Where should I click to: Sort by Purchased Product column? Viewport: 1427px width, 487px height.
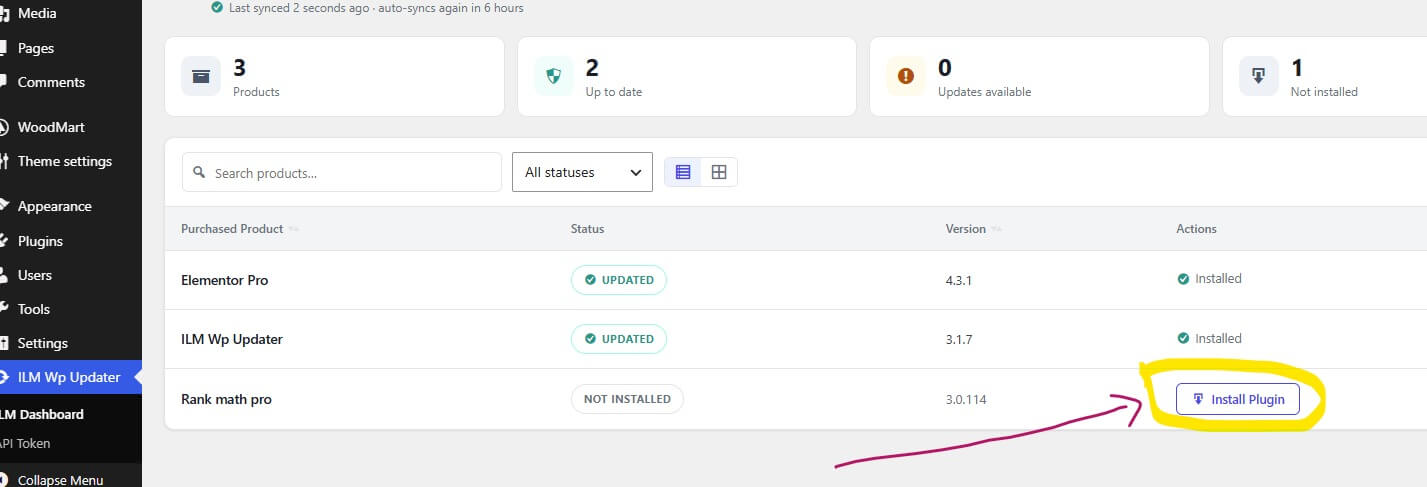click(239, 229)
